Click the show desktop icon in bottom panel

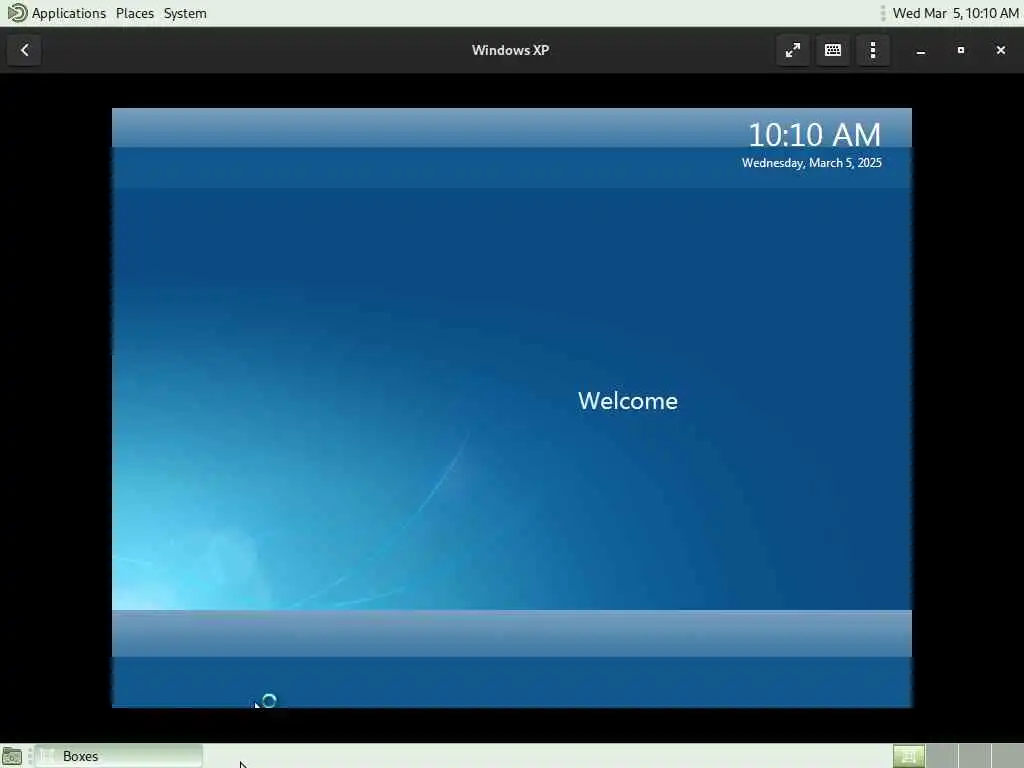(x=12, y=756)
